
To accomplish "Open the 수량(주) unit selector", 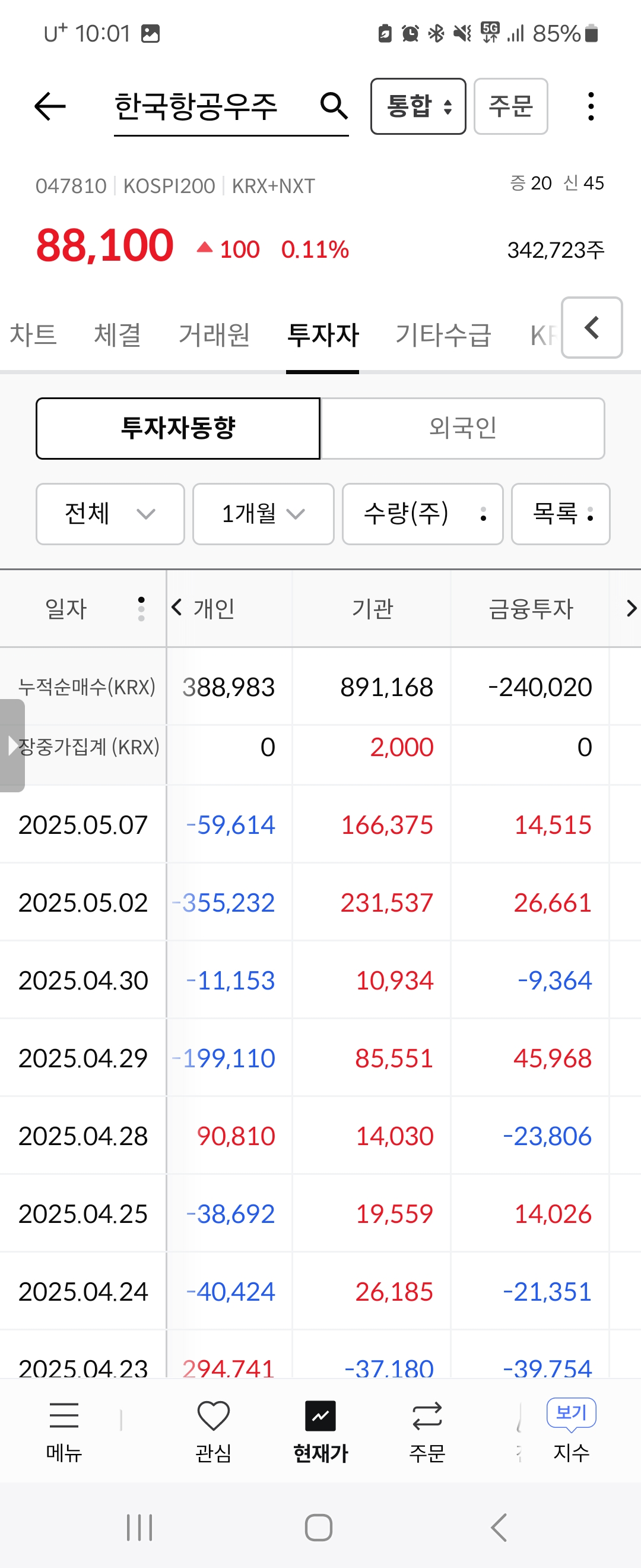I will [x=423, y=514].
